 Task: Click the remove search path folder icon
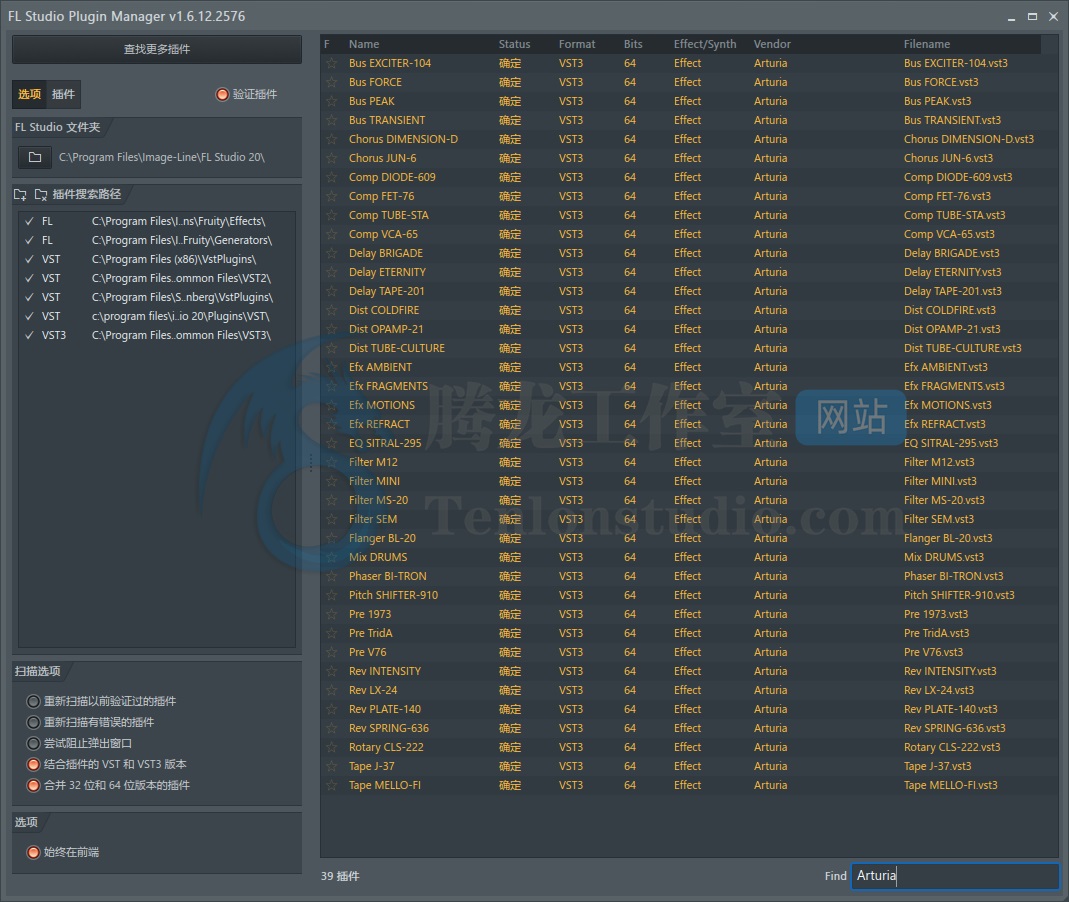[x=41, y=195]
